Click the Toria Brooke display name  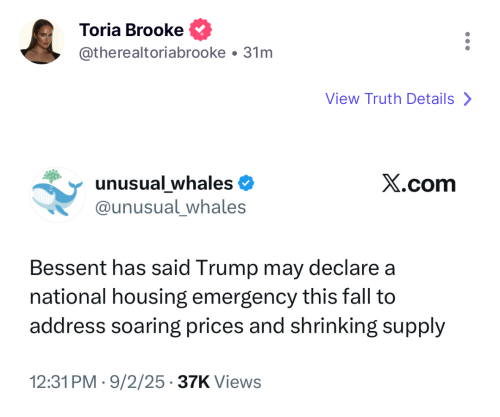tap(131, 30)
